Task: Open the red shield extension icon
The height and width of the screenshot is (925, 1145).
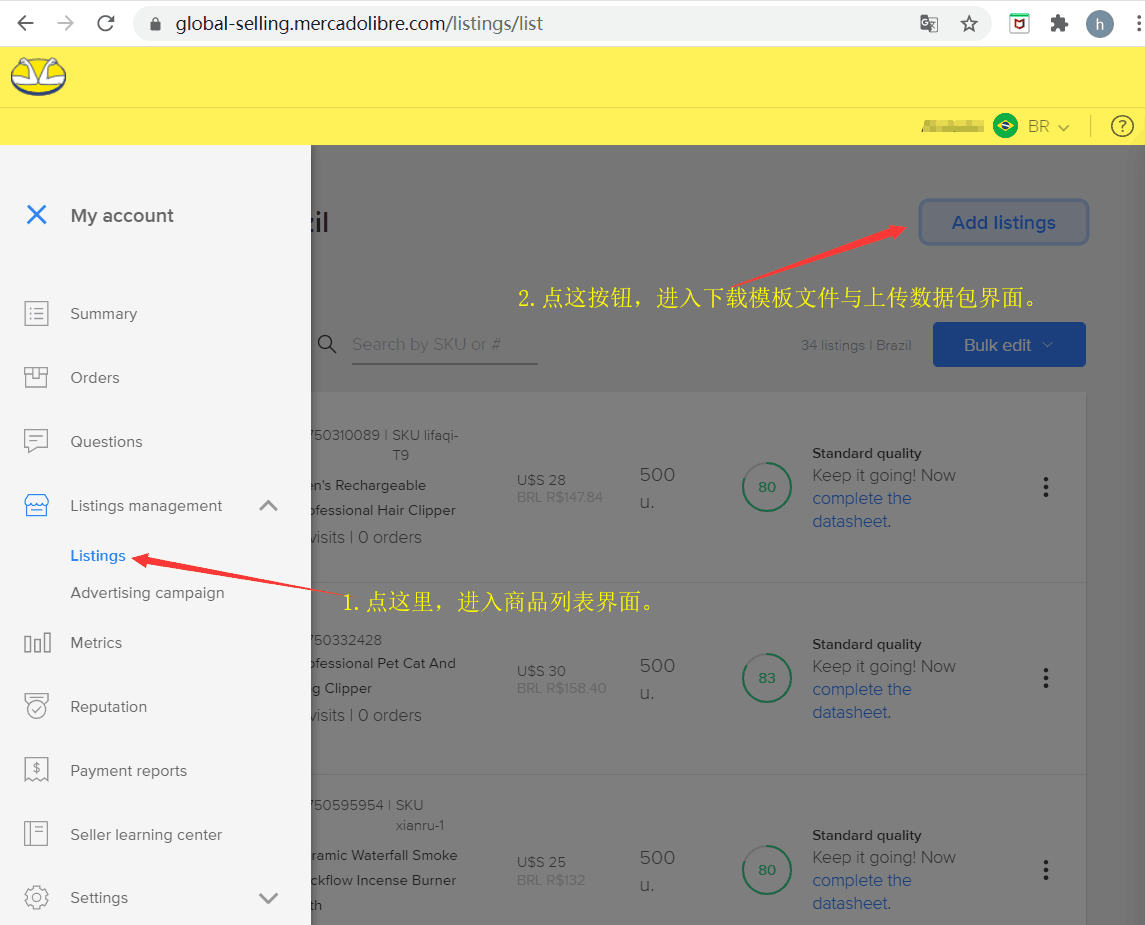Action: pyautogui.click(x=1019, y=23)
